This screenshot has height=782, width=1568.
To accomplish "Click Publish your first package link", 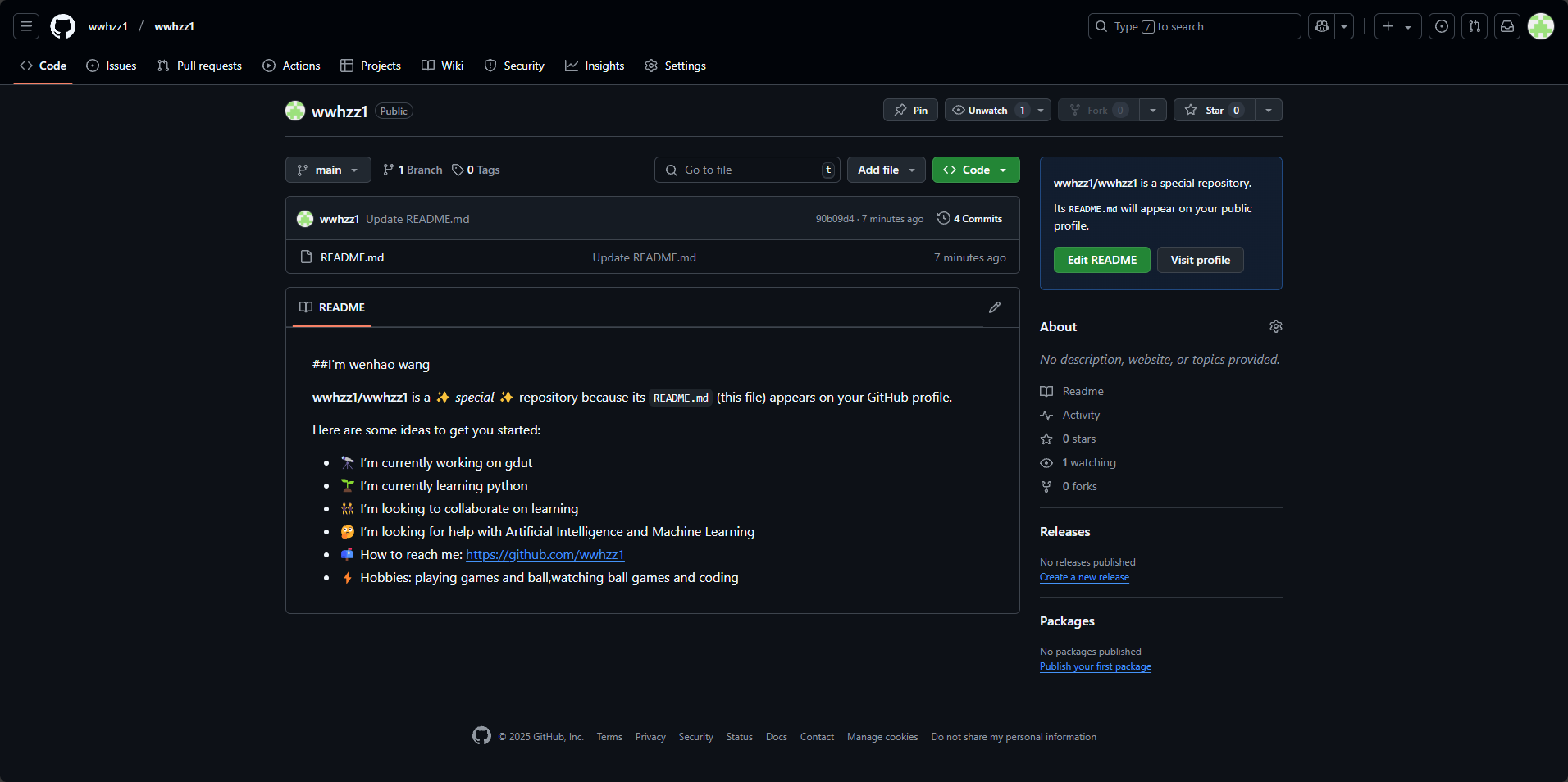I will (x=1096, y=666).
